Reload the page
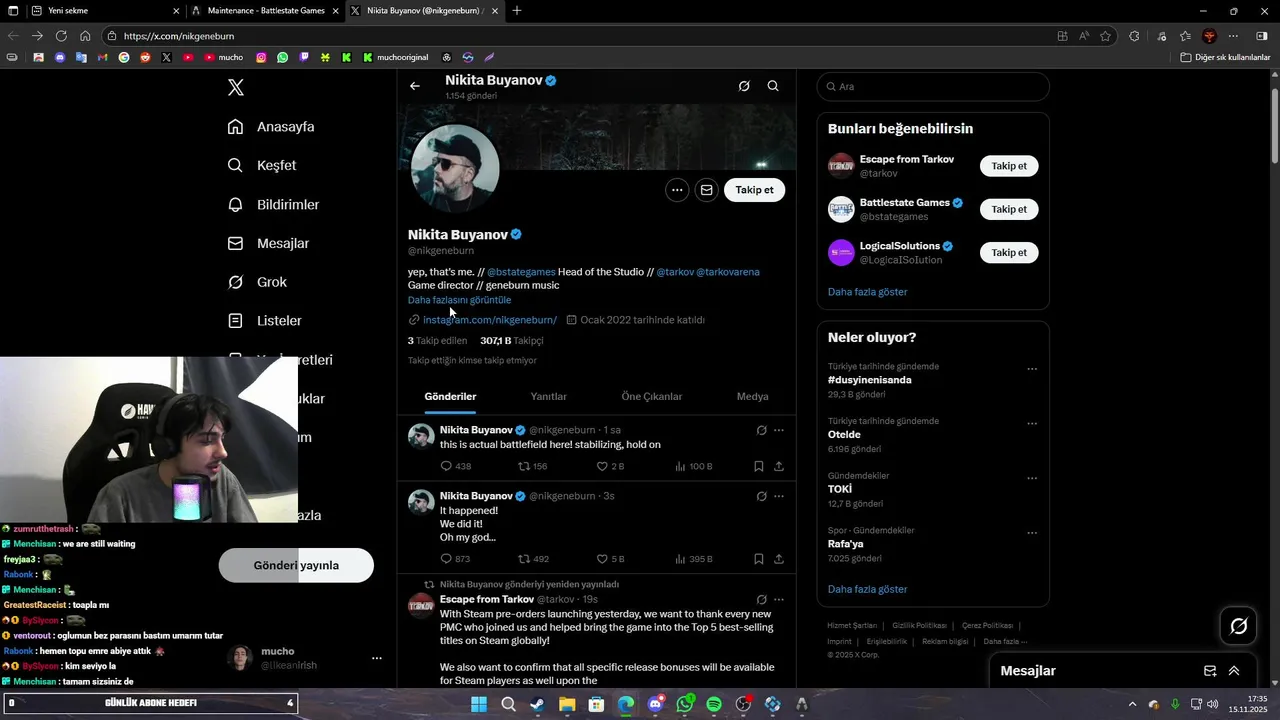Image resolution: width=1280 pixels, height=720 pixels. pyautogui.click(x=61, y=36)
